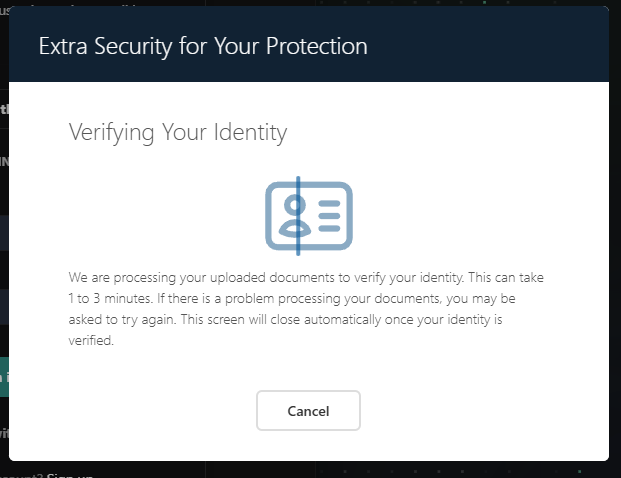Image resolution: width=621 pixels, height=478 pixels.
Task: Click the person silhouette in ID icon
Action: (291, 215)
